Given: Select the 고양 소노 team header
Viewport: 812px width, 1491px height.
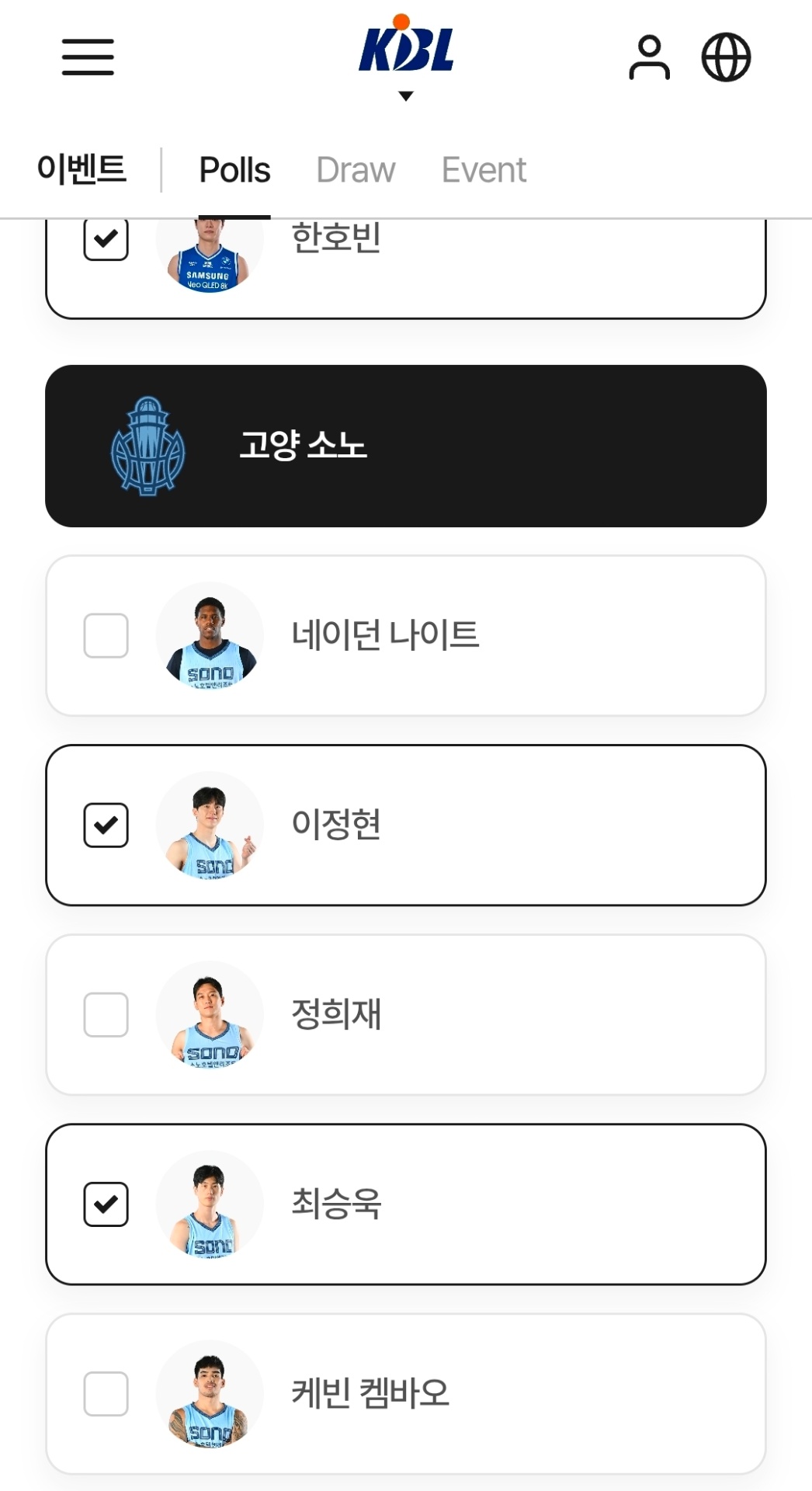Looking at the screenshot, I should 405,446.
